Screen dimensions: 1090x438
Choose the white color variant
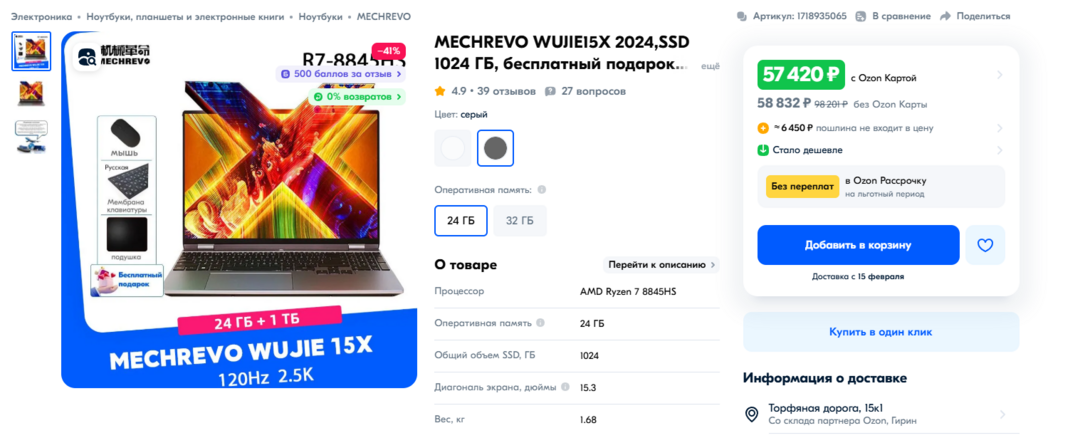point(453,148)
